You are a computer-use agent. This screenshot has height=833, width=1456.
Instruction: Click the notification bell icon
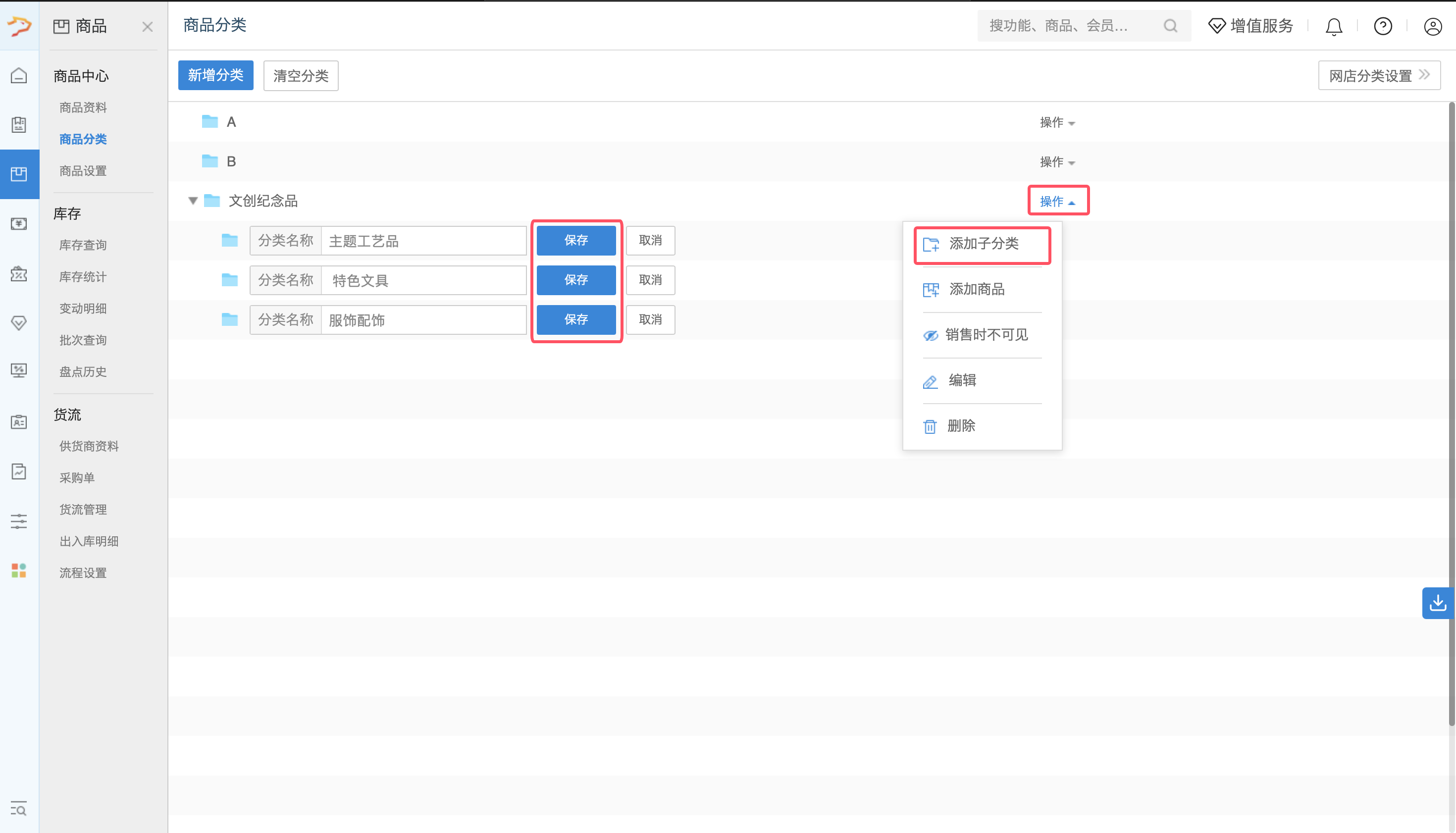(1334, 26)
